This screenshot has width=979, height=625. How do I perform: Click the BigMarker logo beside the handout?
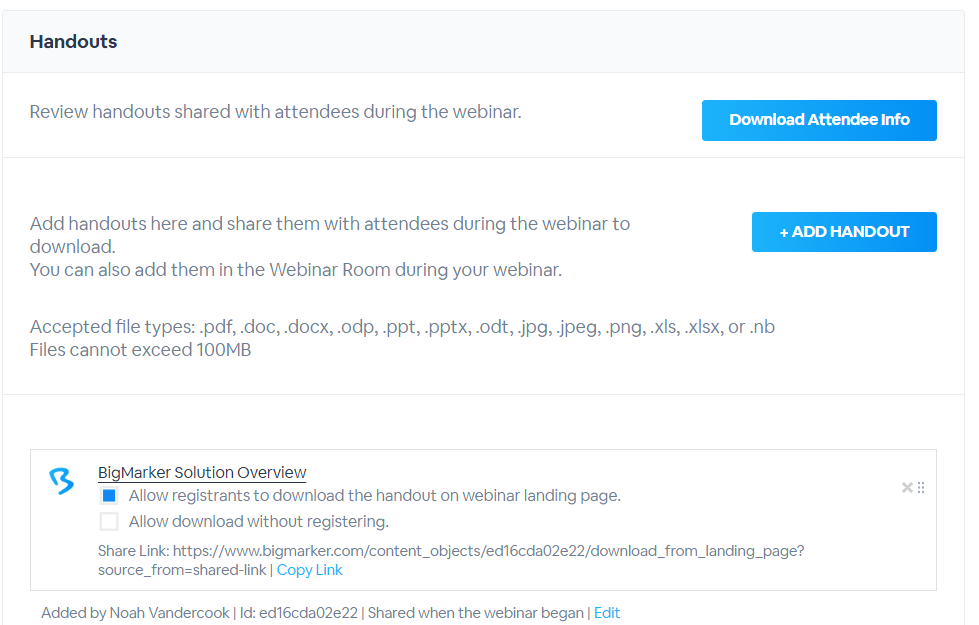62,480
